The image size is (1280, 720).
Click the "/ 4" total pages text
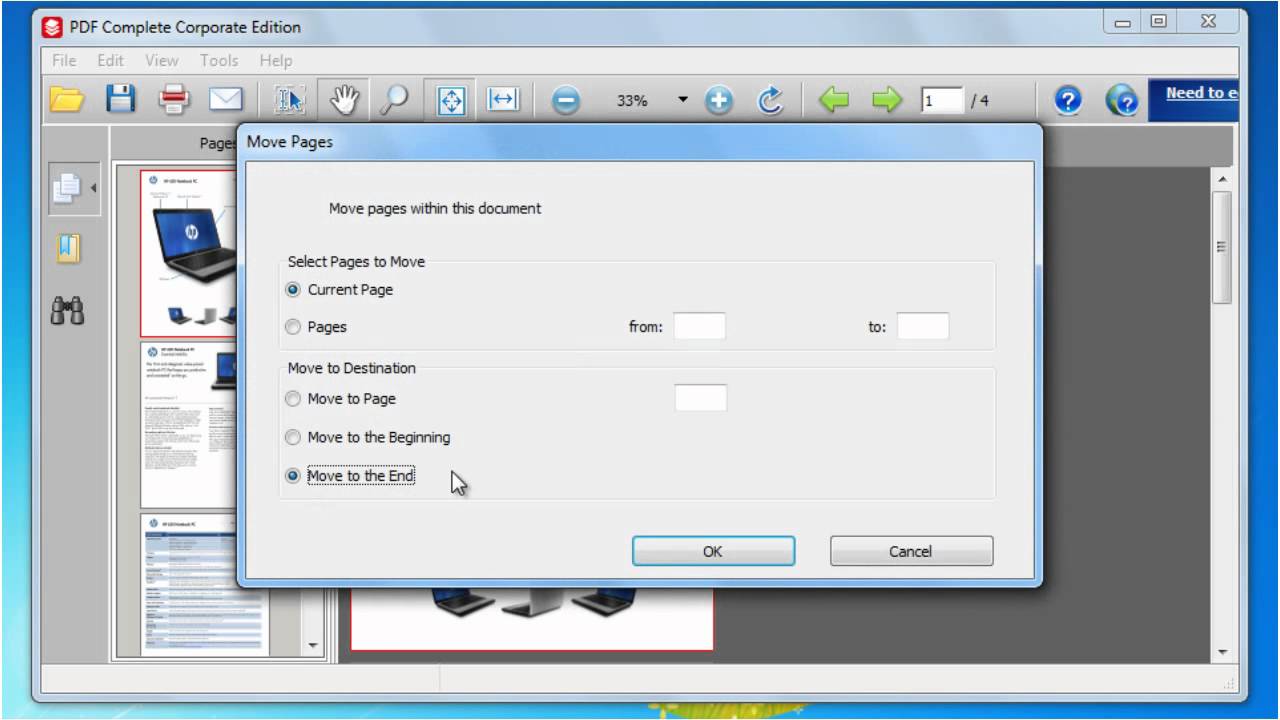pos(979,101)
